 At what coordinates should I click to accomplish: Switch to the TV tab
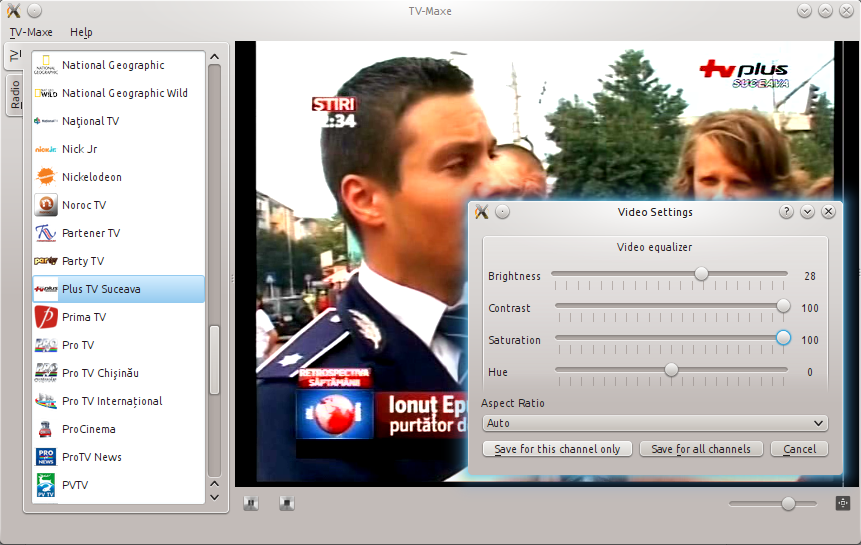pos(15,55)
